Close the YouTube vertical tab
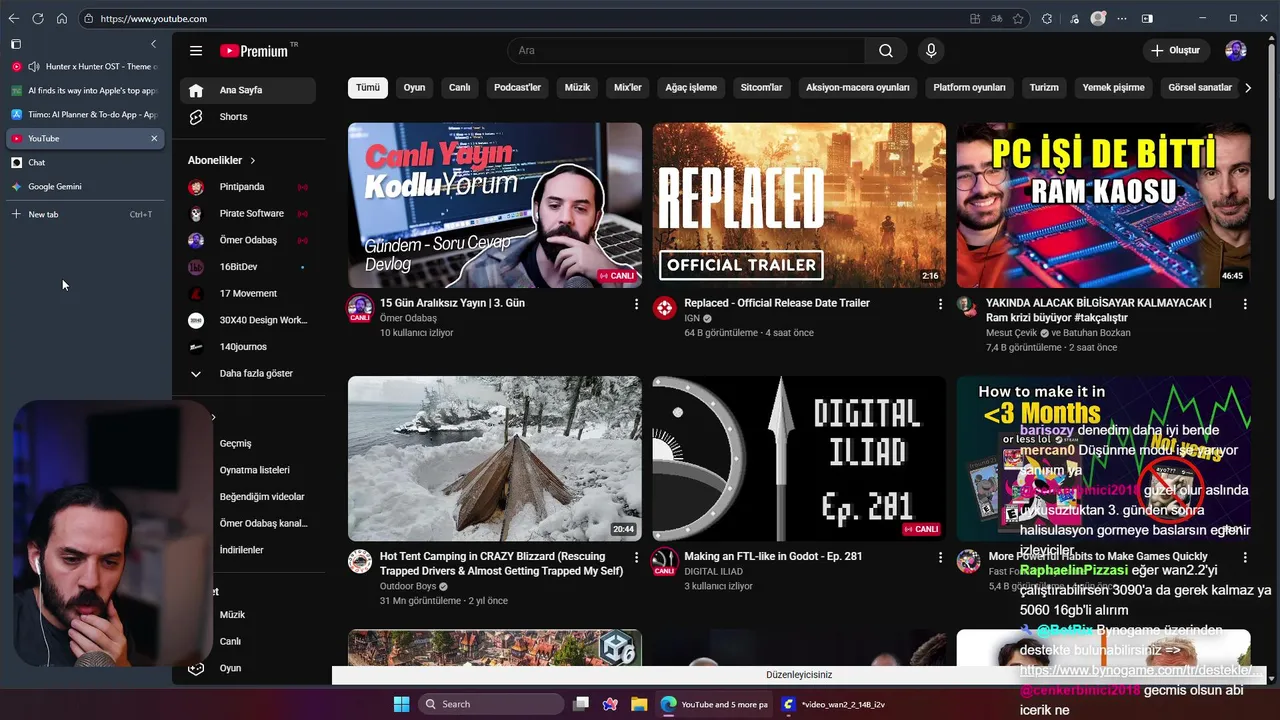Image resolution: width=1280 pixels, height=720 pixels. point(154,139)
